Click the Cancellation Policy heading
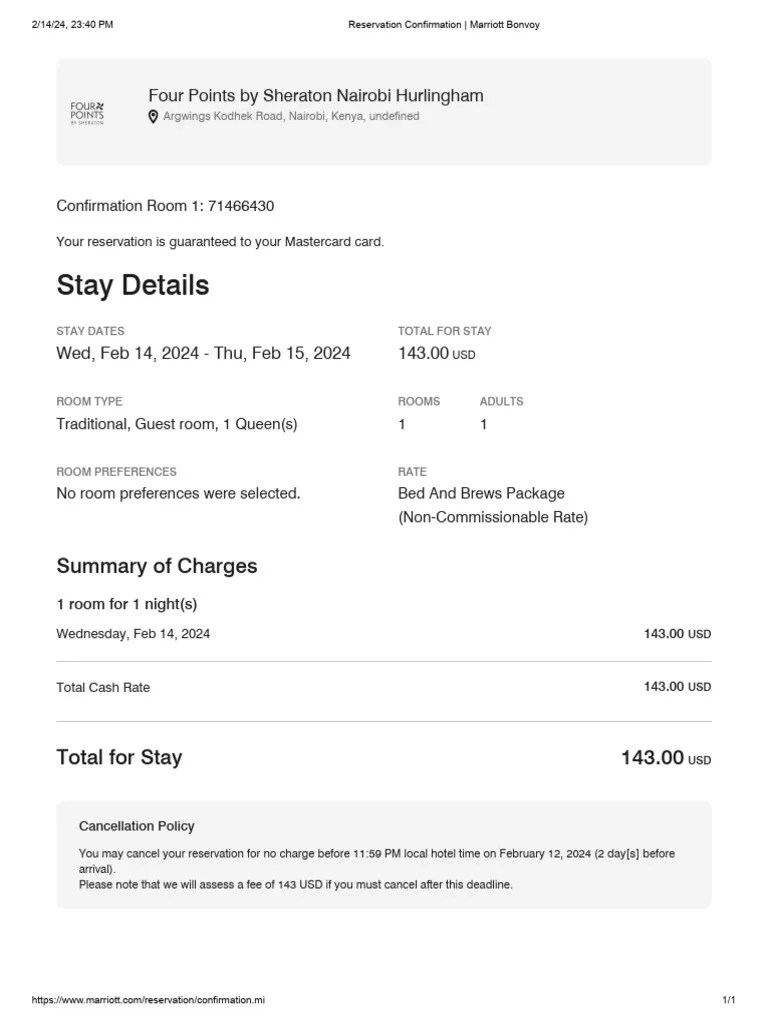Image resolution: width=768 pixels, height=1024 pixels. [136, 826]
